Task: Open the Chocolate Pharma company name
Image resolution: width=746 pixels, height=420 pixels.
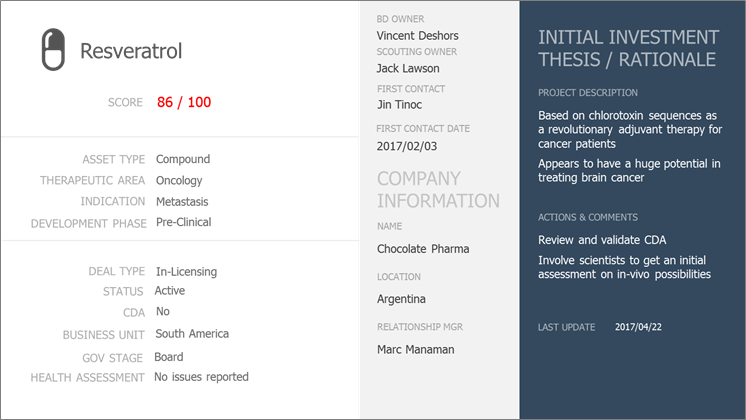Action: (423, 249)
